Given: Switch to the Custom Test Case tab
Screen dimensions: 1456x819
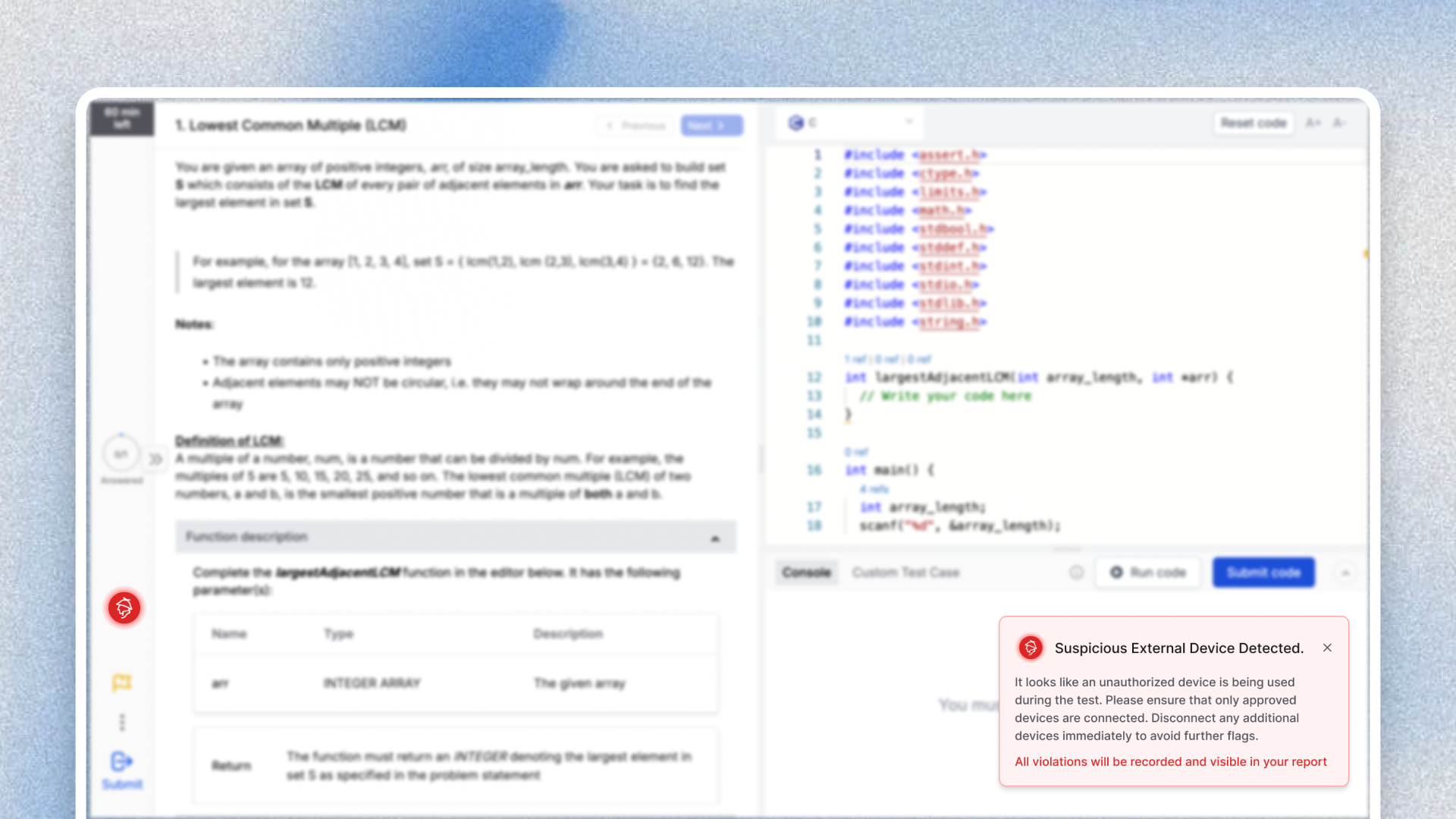Looking at the screenshot, I should 905,573.
